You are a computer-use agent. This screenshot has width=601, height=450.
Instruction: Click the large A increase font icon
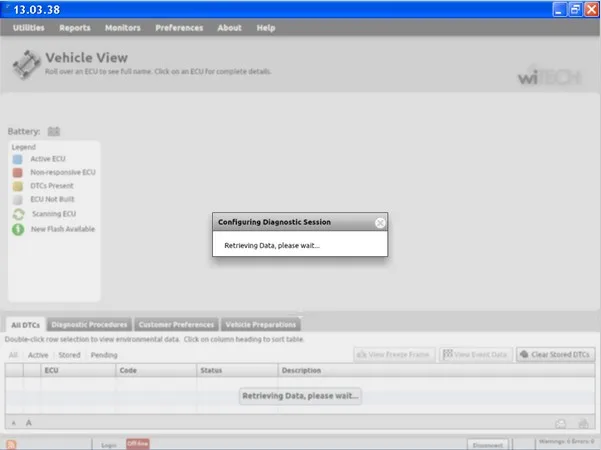(29, 423)
